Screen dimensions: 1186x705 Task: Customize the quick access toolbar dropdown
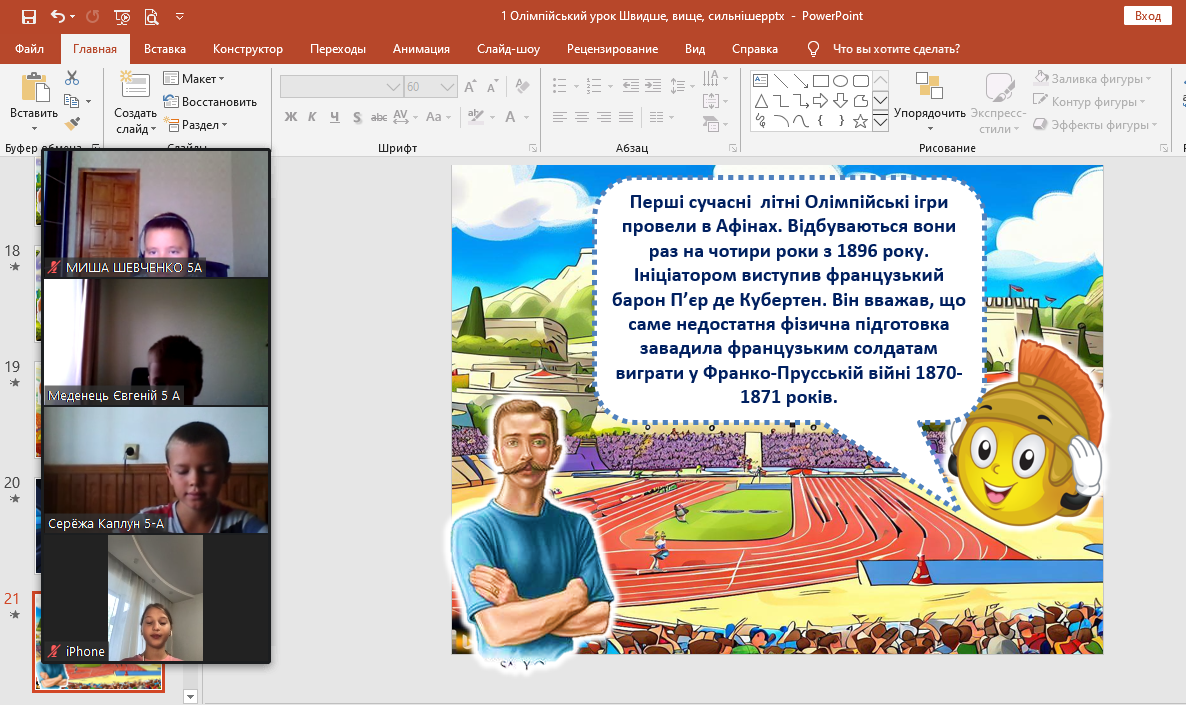(x=180, y=16)
